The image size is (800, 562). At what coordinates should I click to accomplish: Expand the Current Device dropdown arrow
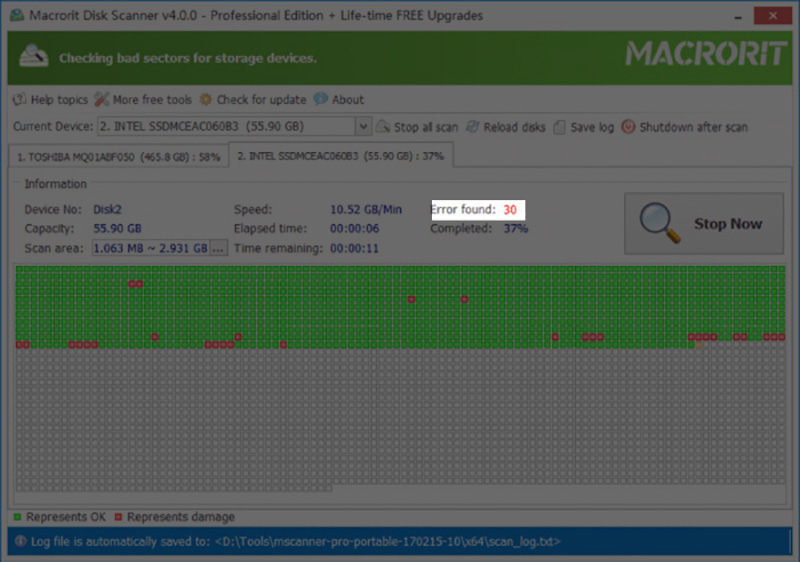click(x=363, y=126)
